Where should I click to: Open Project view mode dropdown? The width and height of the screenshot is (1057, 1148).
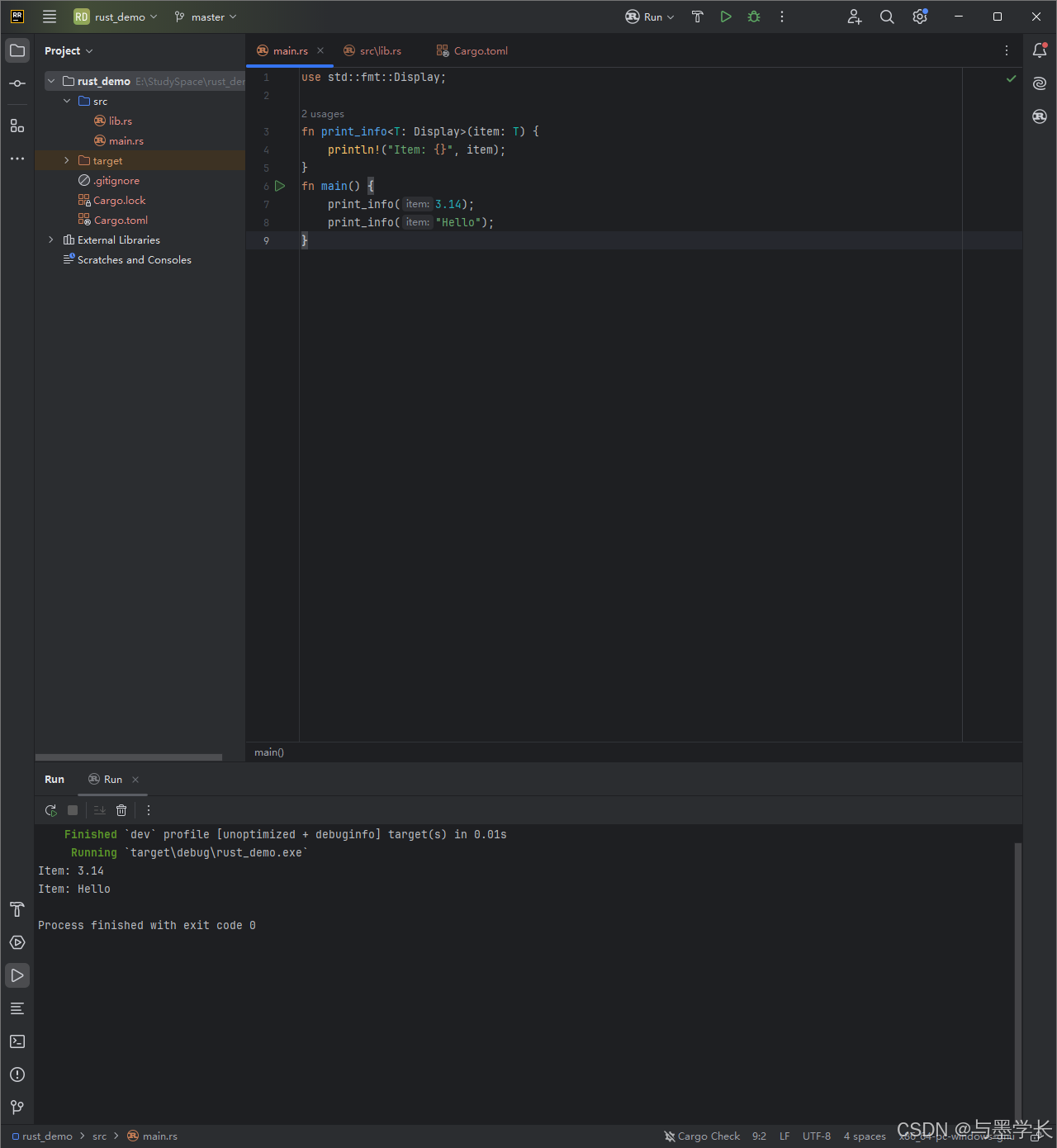(69, 50)
